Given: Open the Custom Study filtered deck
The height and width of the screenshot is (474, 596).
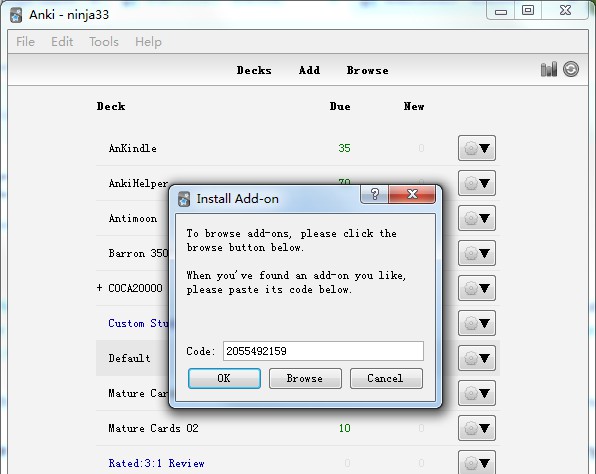Looking at the screenshot, I should (138, 323).
